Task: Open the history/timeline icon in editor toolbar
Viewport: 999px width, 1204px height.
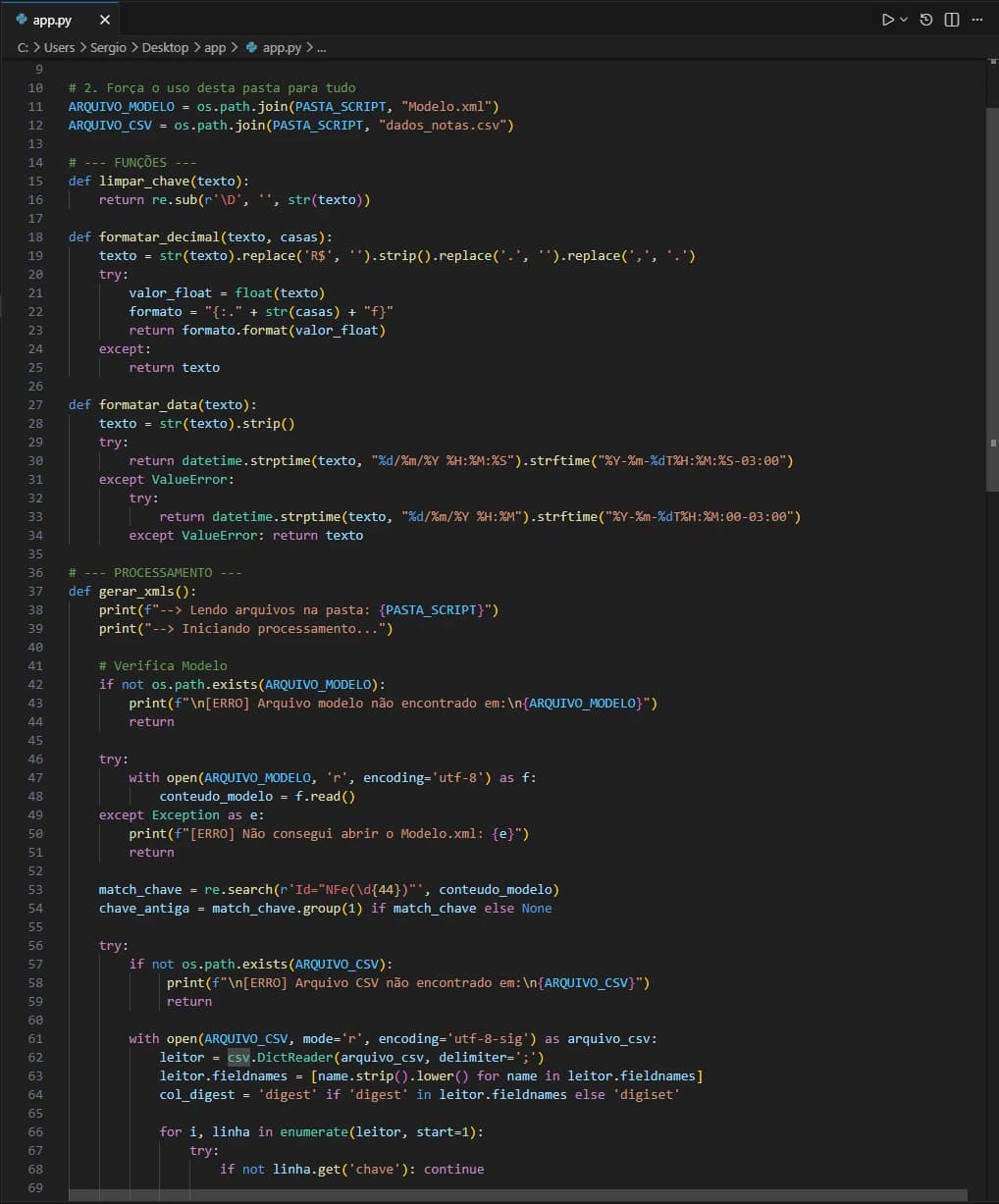Action: 926,20
